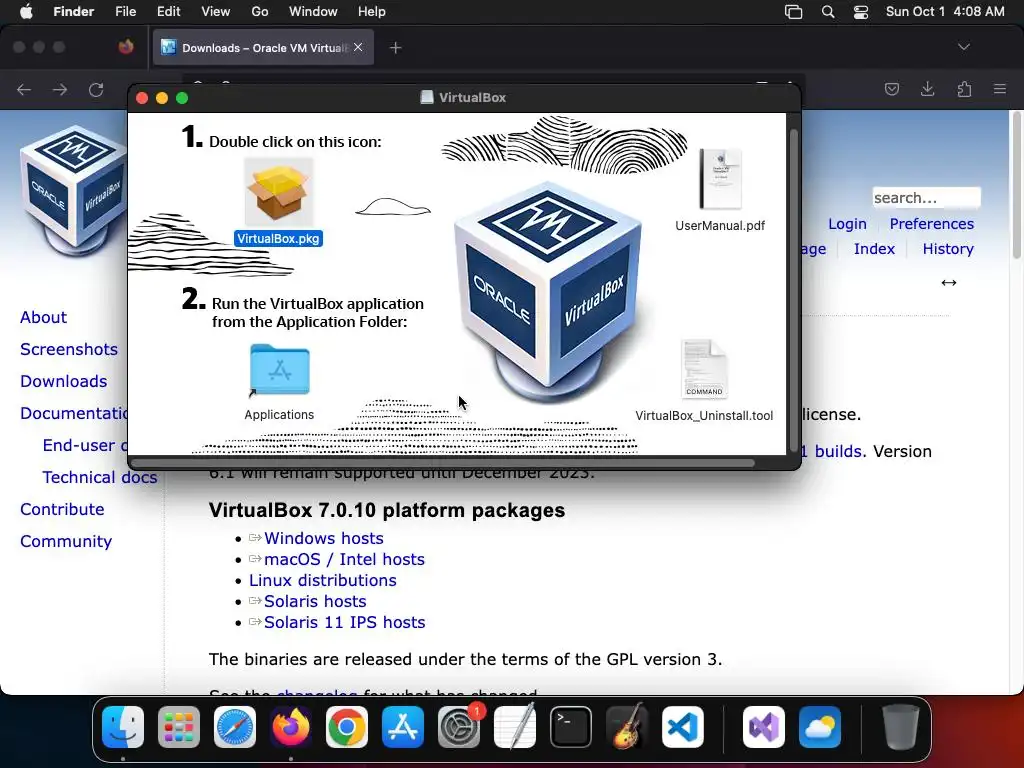The width and height of the screenshot is (1024, 768).
Task: Close the Downloads – Oracle VM VirtualBox tab
Action: coord(358,47)
